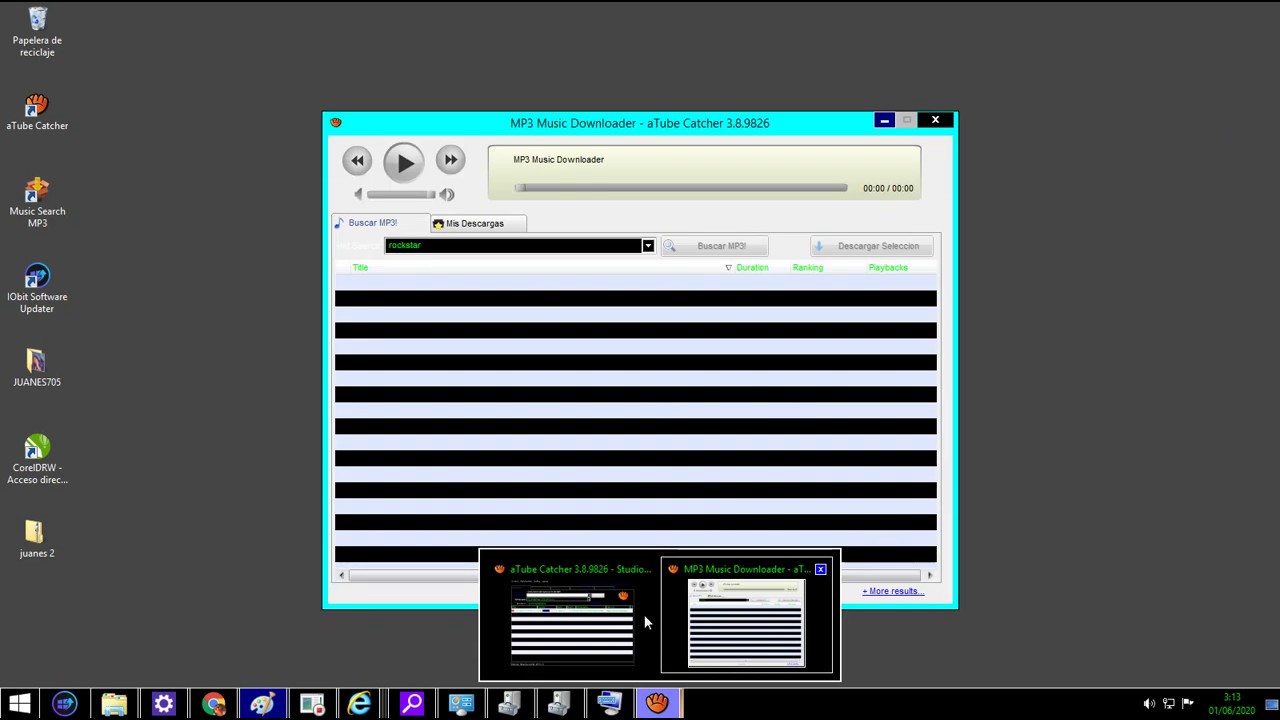Viewport: 1280px width, 720px height.
Task: Click the loud speaker volume icon
Action: coord(447,194)
